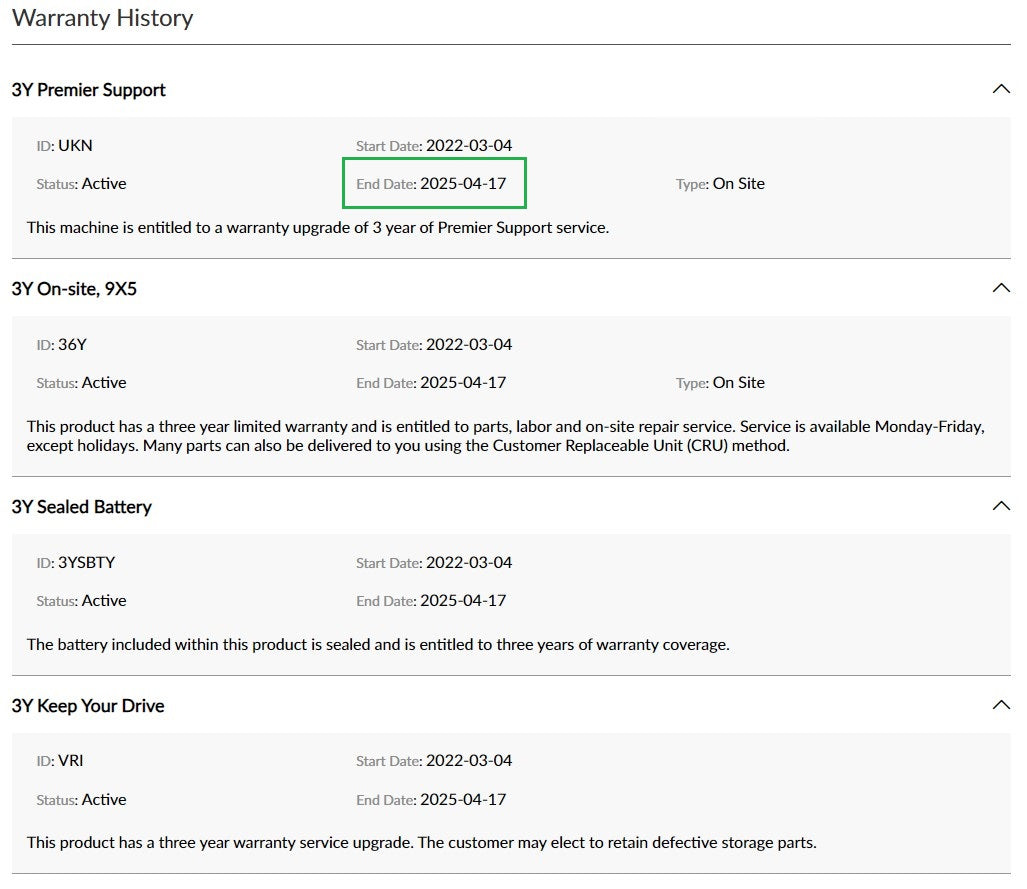Collapse the 3Y Premier Support section chevron
The image size is (1027, 889).
point(1001,89)
